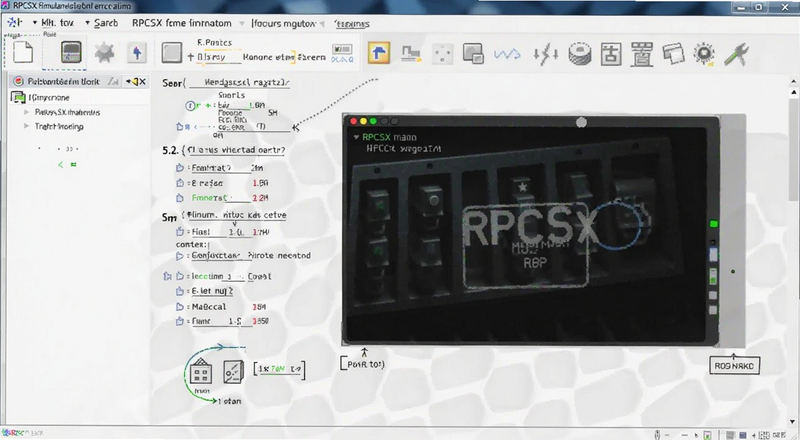The image size is (800, 440).
Task: Click the bracketed button below preview
Action: click(363, 364)
